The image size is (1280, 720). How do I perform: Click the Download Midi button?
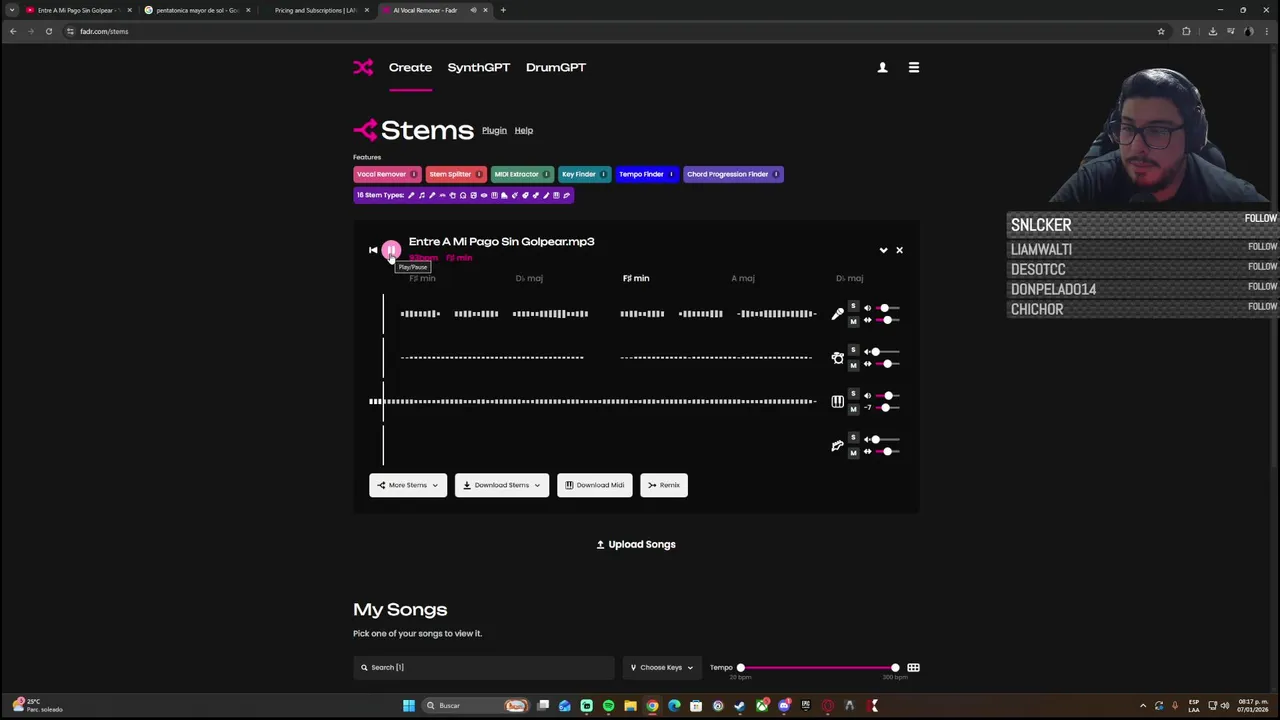[x=594, y=485]
